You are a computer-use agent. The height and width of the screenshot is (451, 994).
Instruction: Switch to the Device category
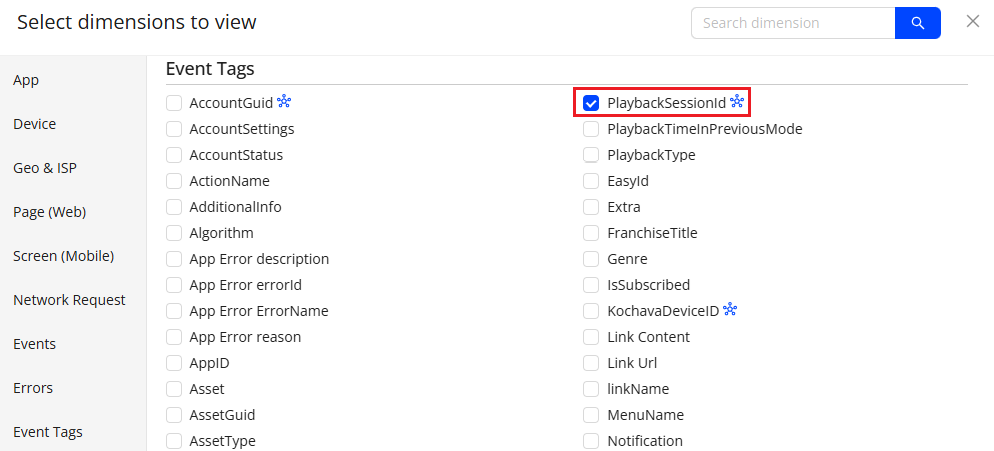(34, 124)
